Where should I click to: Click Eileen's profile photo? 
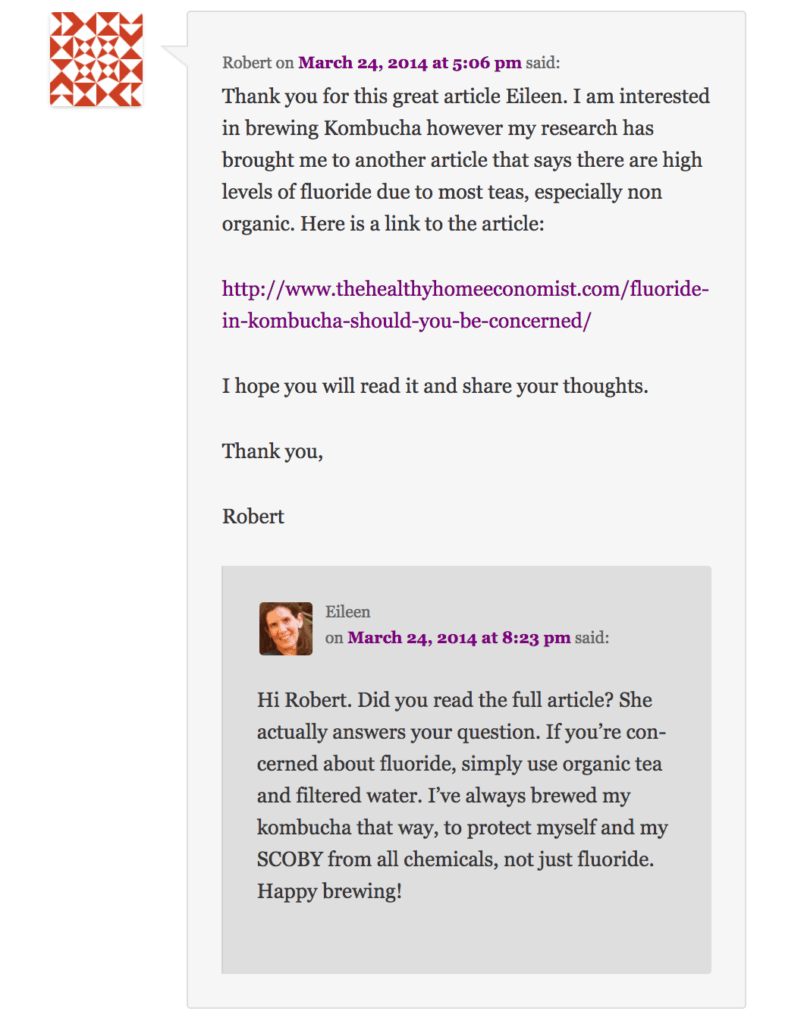click(285, 628)
